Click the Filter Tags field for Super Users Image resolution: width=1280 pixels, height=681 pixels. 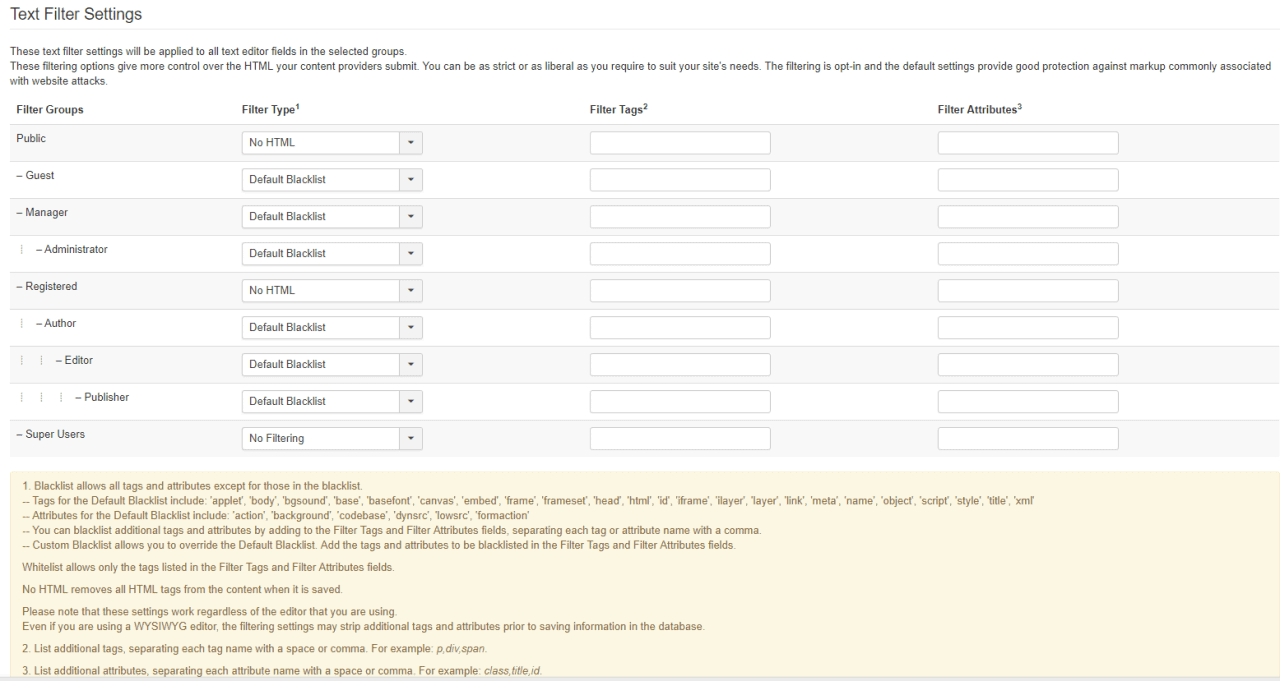(680, 439)
